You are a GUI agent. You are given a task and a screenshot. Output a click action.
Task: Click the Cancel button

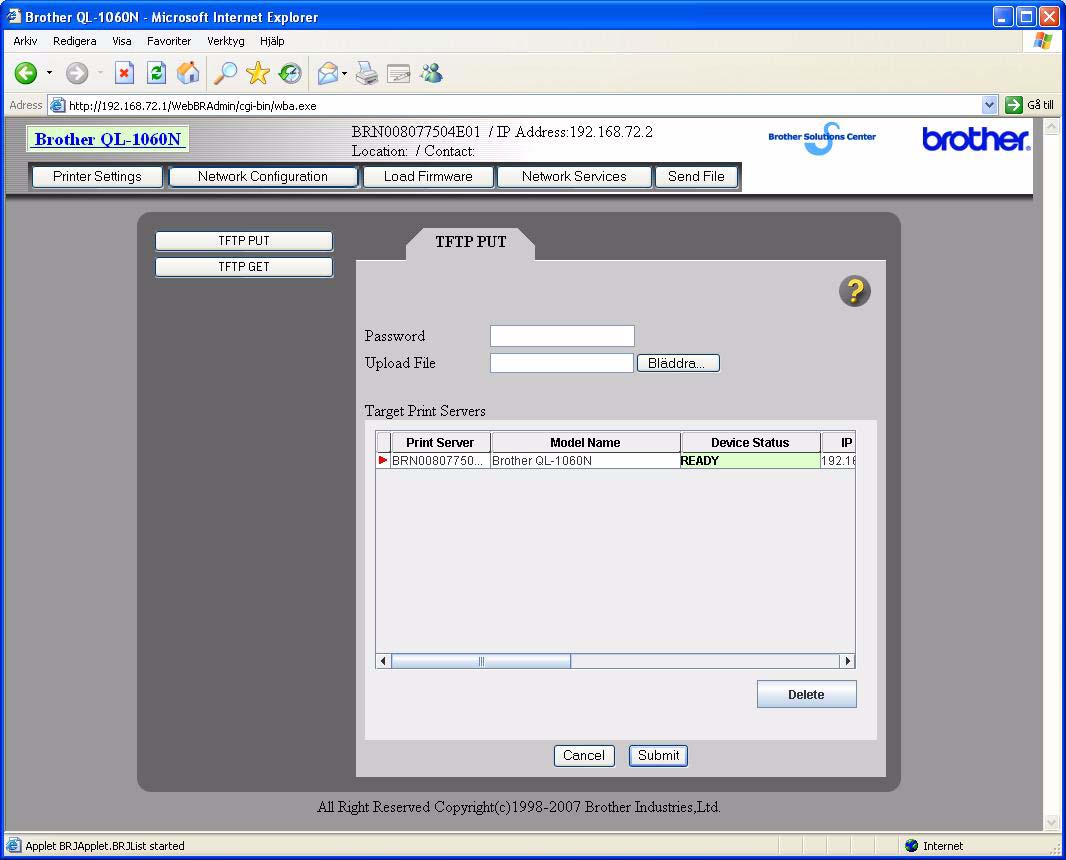tap(584, 755)
